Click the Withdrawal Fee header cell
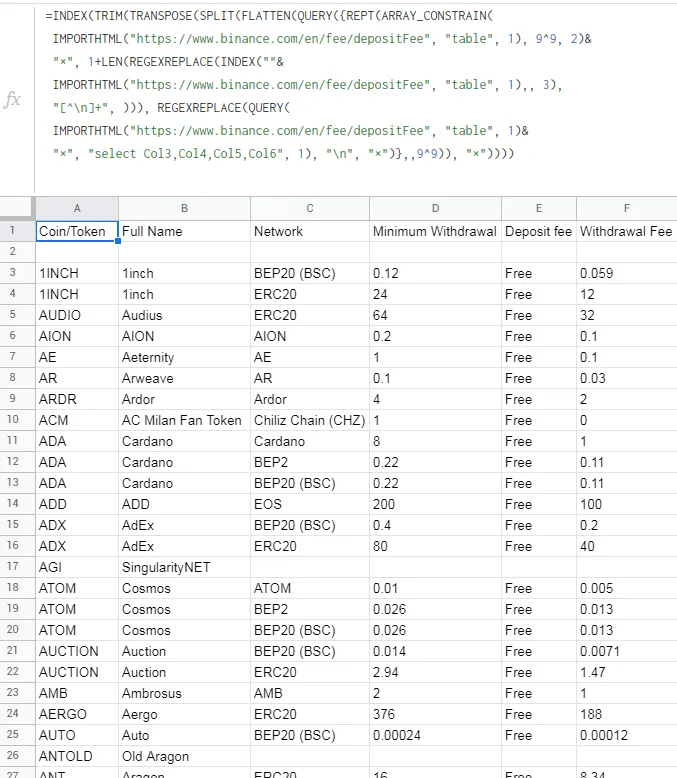The image size is (677, 778). pos(626,232)
